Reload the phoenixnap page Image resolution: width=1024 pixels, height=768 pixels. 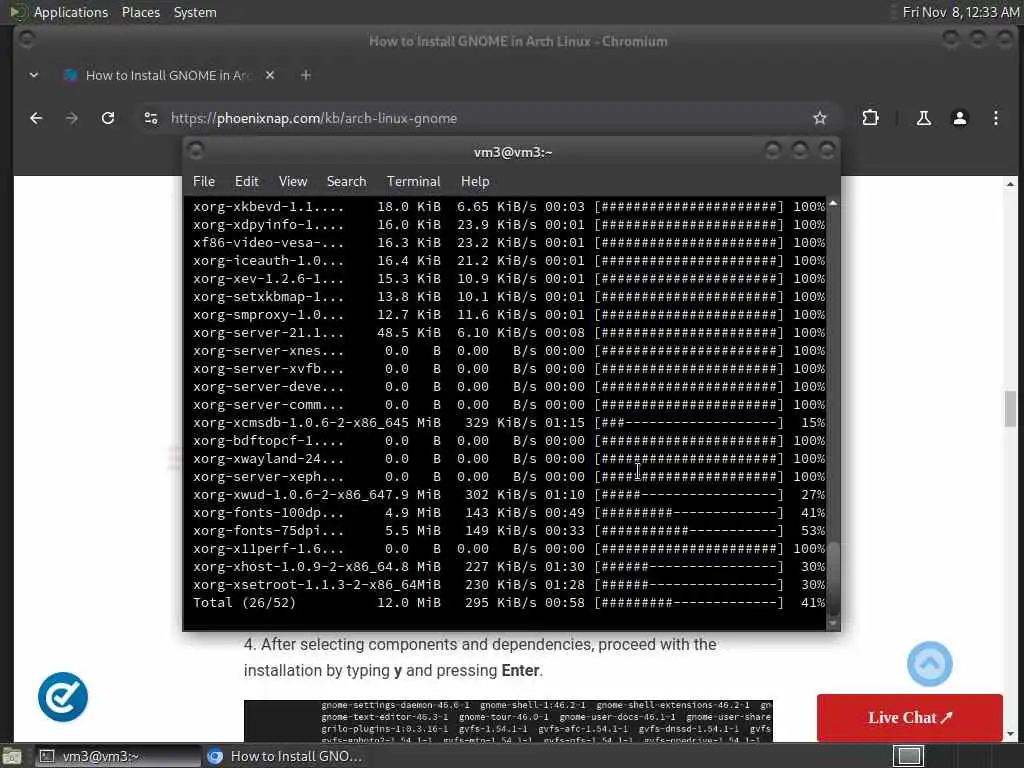pyautogui.click(x=108, y=118)
